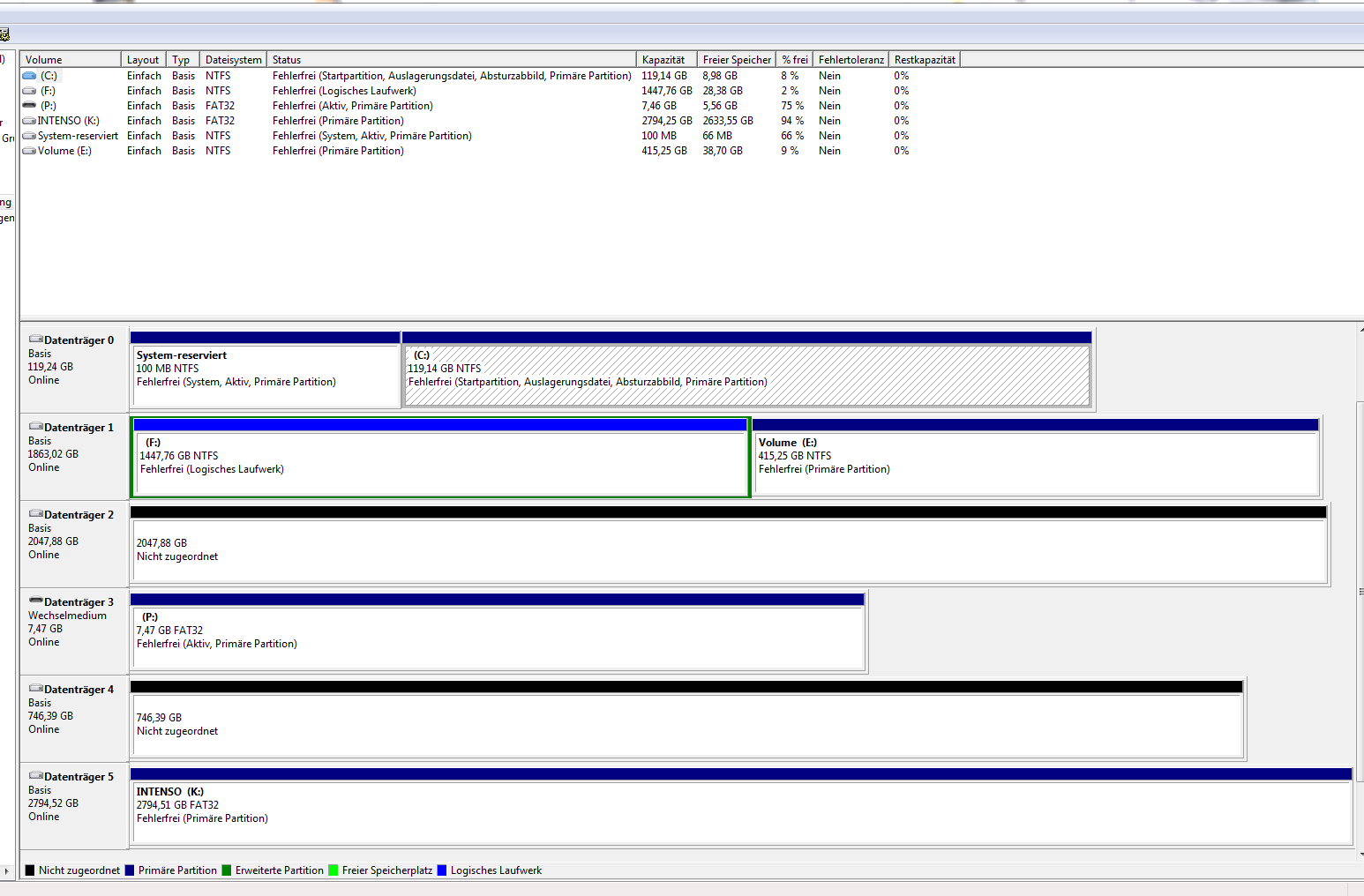1364x896 pixels.
Task: Click the dark green Erweiterte Partition legend swatch
Action: [227, 870]
